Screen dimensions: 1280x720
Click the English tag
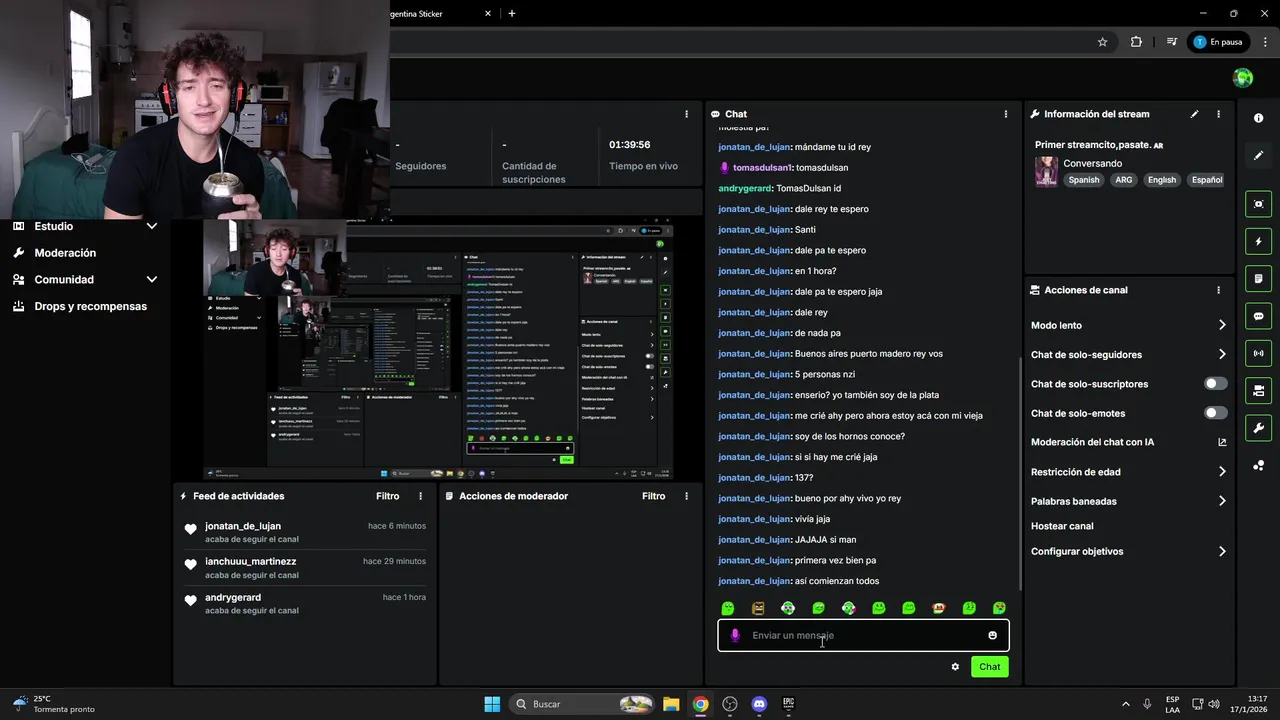pyautogui.click(x=1161, y=180)
